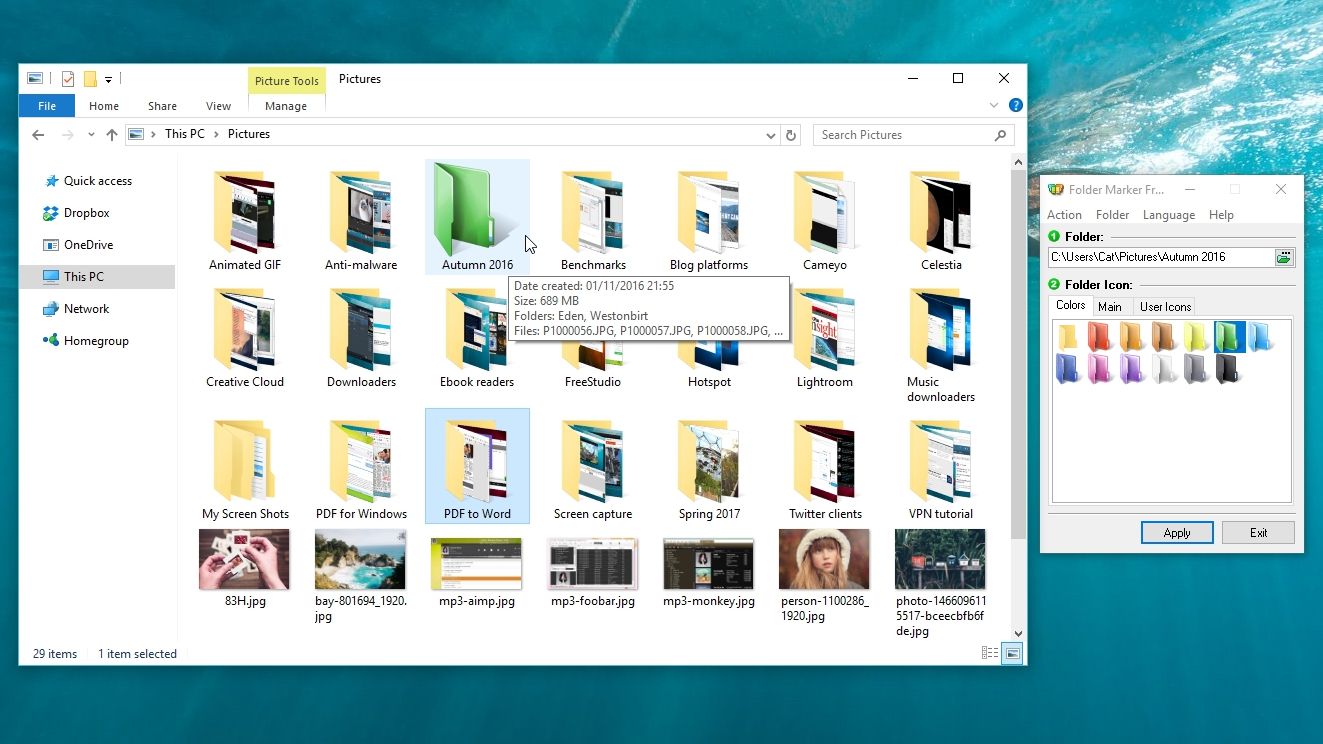Click the up-arrow to go to parent folder

coord(112,134)
